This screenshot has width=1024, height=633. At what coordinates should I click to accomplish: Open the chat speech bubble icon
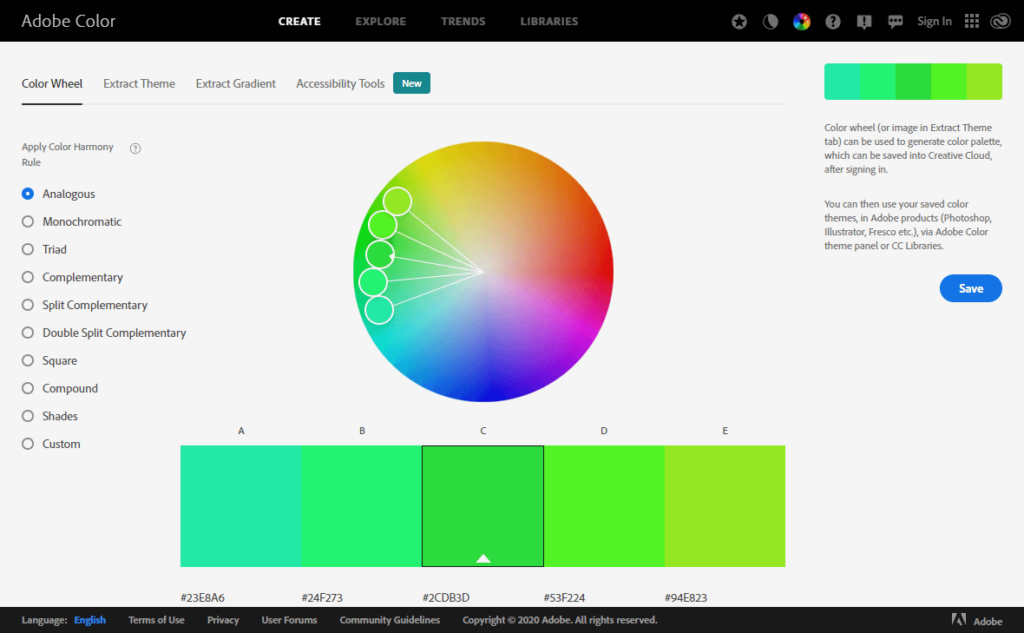click(895, 22)
